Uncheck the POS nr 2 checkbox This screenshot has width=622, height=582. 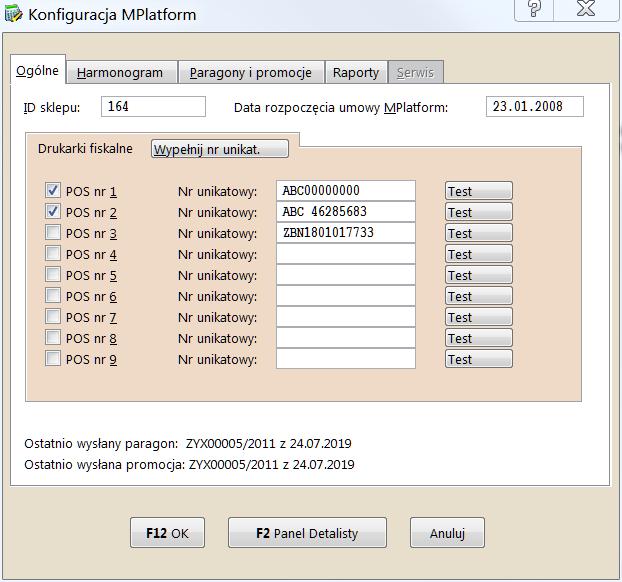coord(53,211)
